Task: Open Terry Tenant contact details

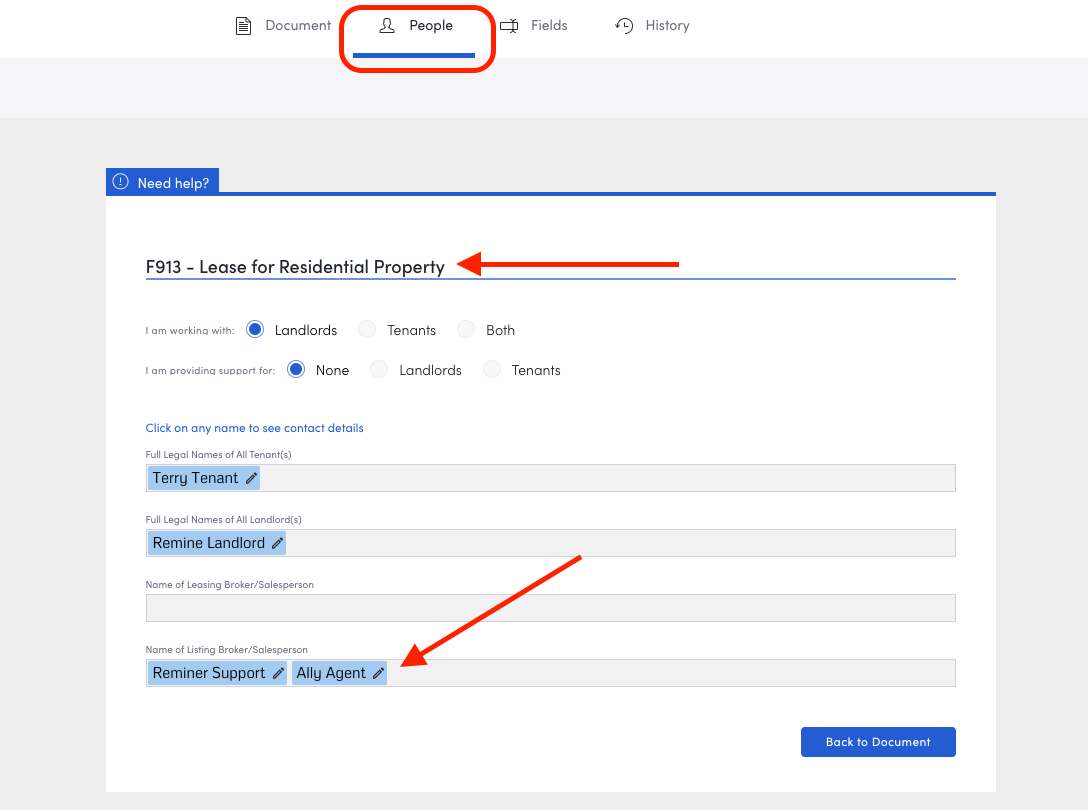Action: (x=195, y=478)
